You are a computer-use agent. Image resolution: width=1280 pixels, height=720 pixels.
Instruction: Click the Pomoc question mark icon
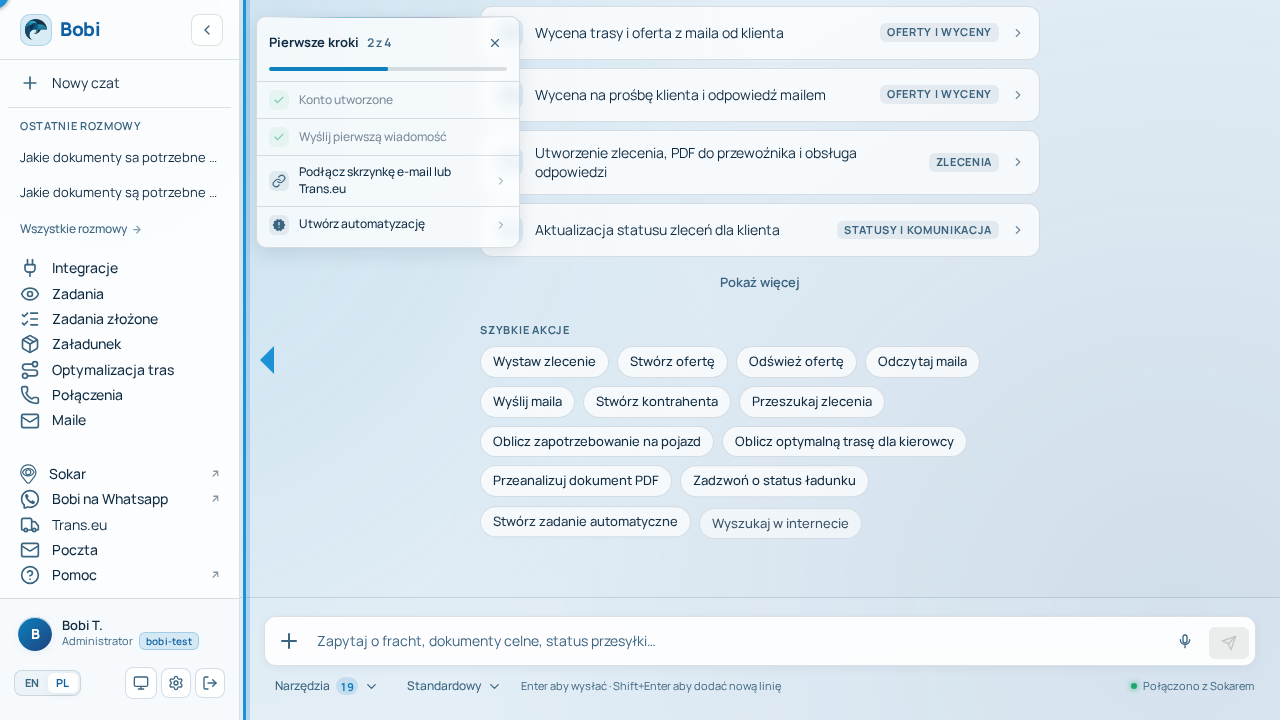30,575
